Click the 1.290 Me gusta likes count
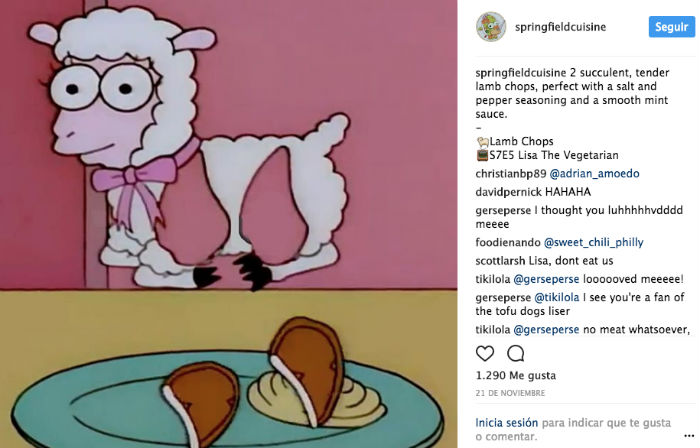This screenshot has height=448, width=700. [x=516, y=375]
